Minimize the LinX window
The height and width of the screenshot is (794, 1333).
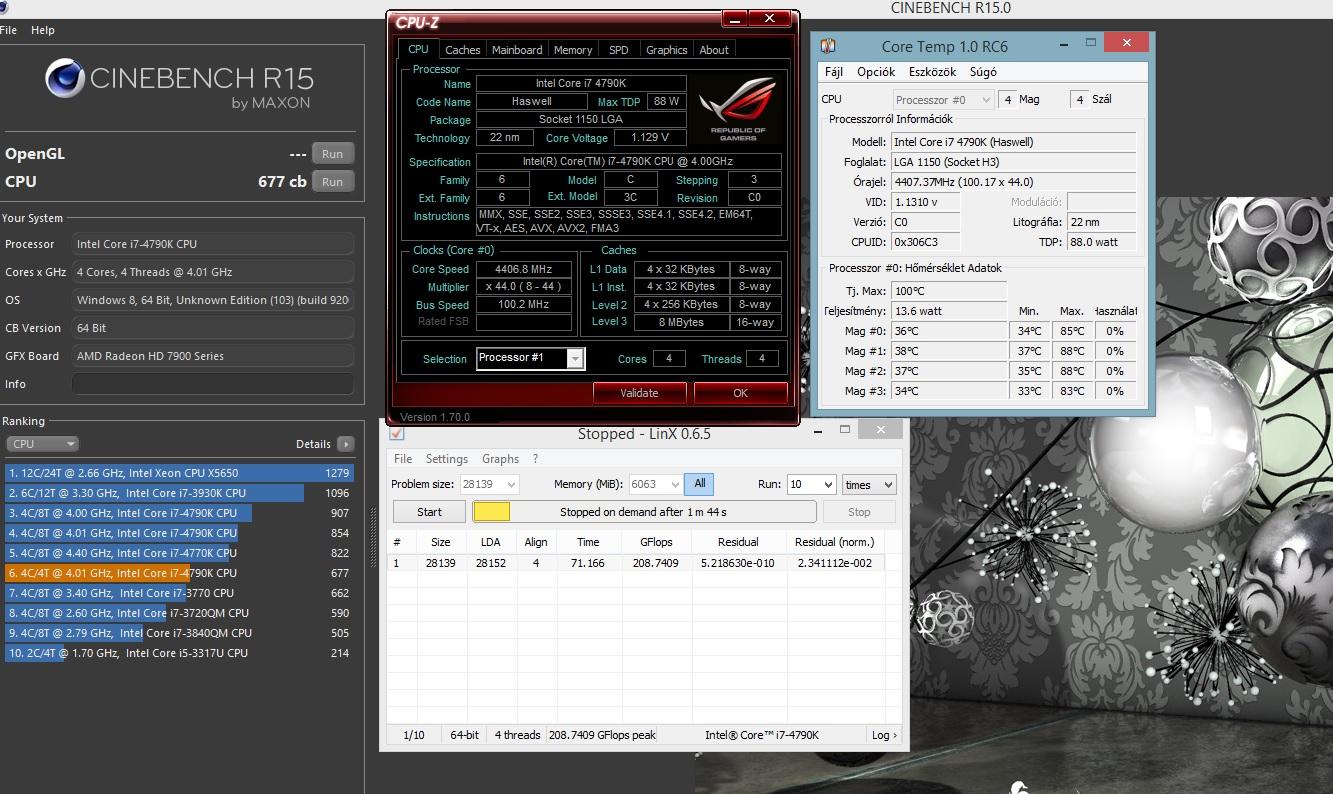click(817, 430)
